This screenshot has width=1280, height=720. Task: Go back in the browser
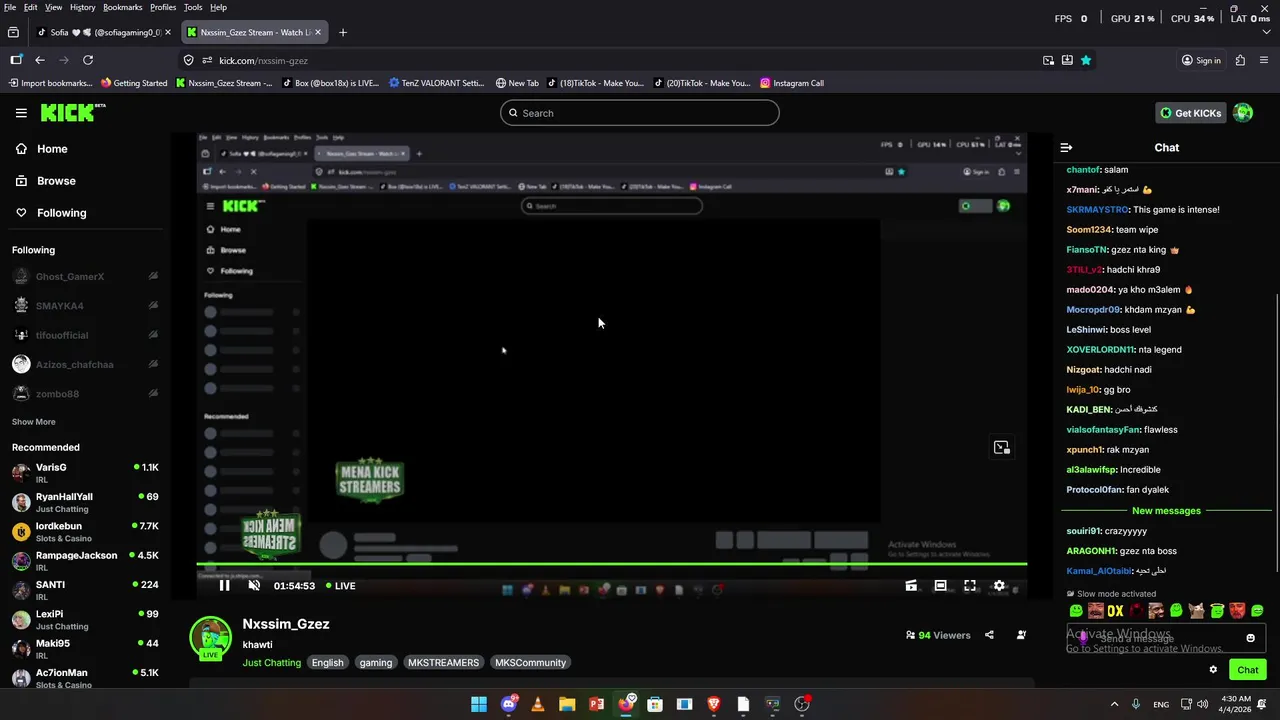(40, 60)
